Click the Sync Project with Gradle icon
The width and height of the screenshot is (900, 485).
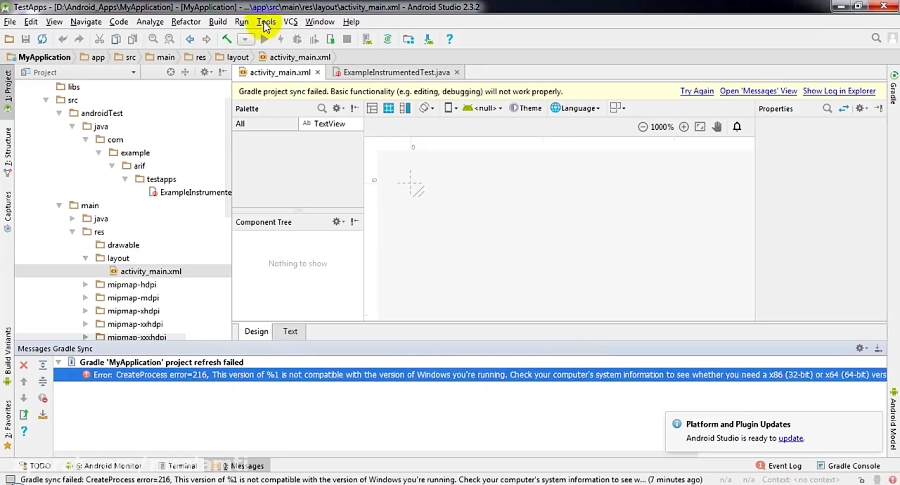coord(387,39)
